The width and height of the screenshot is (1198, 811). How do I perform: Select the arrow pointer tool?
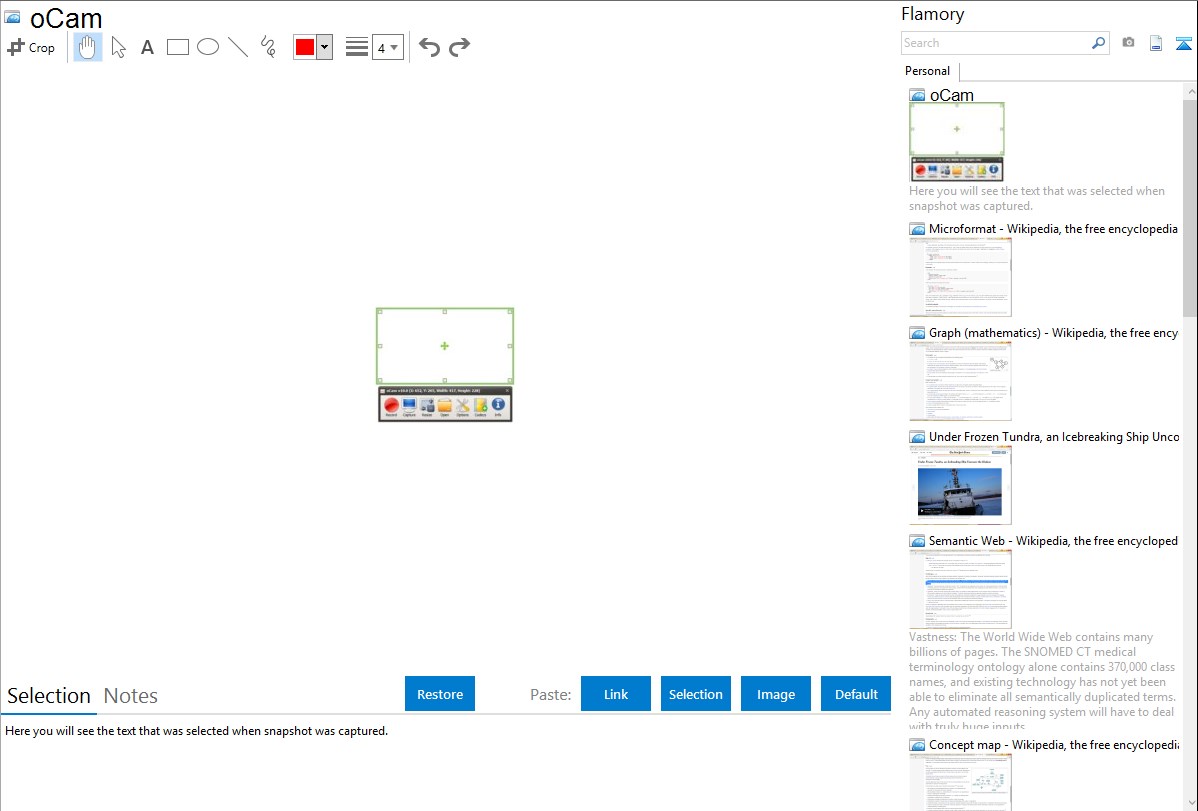pos(118,47)
